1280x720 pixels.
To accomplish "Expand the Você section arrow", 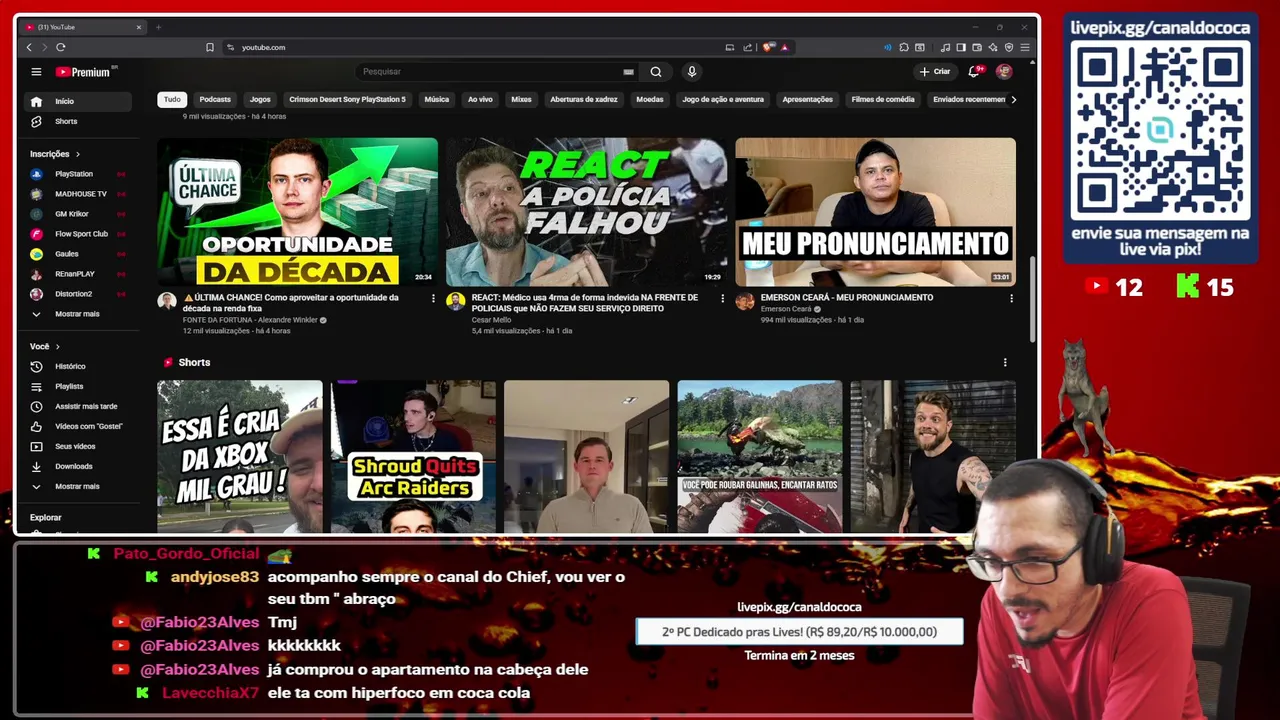I will tap(57, 346).
